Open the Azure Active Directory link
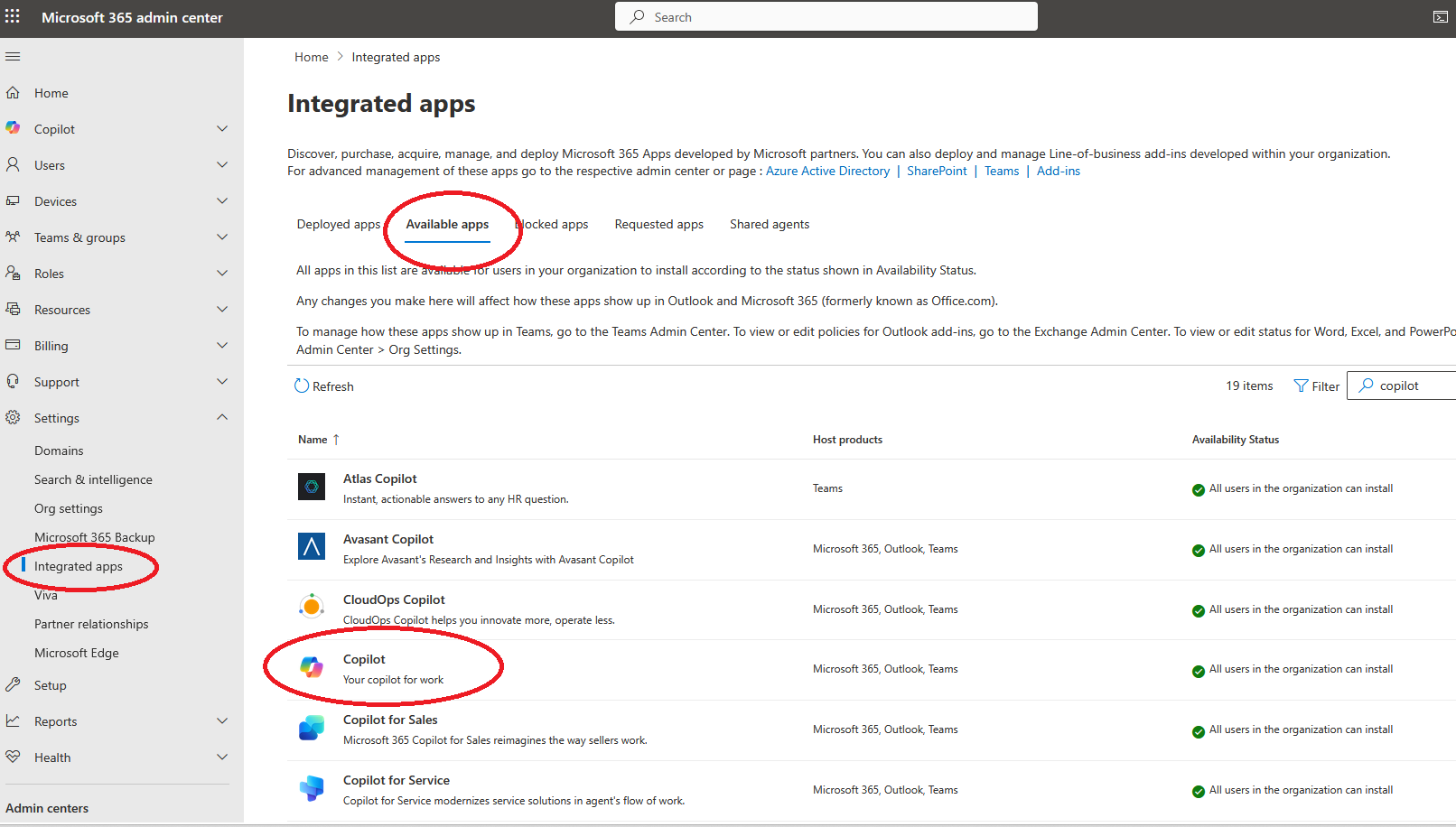 827,171
